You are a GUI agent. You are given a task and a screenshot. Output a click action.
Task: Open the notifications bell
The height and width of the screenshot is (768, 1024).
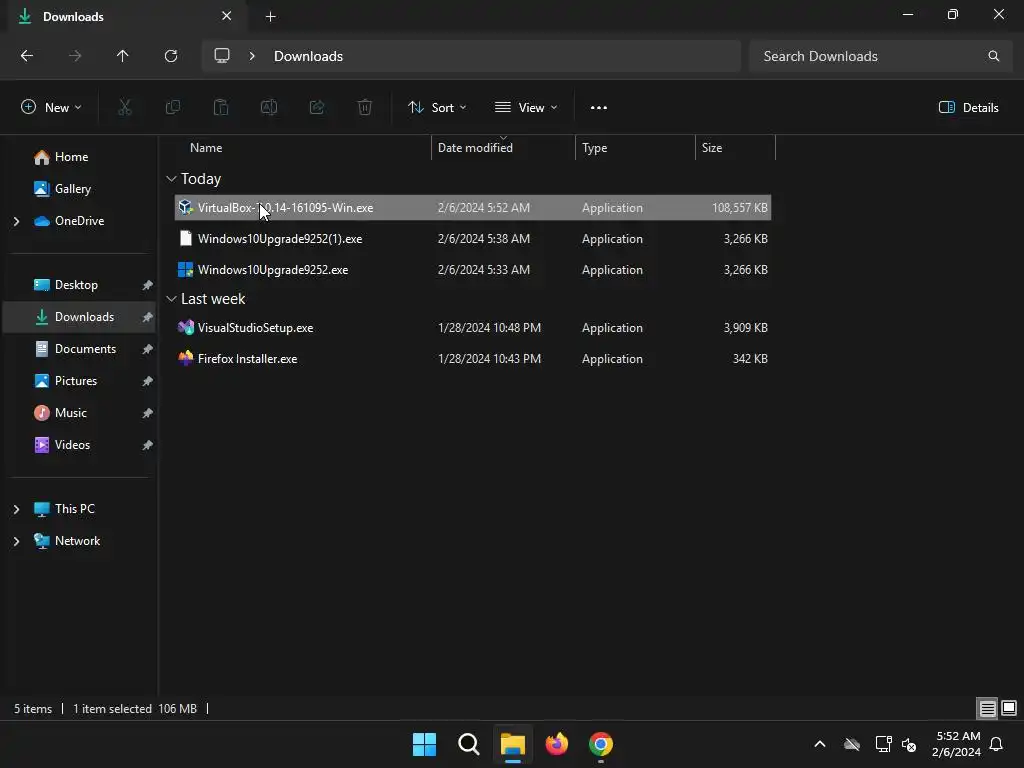pyautogui.click(x=996, y=744)
